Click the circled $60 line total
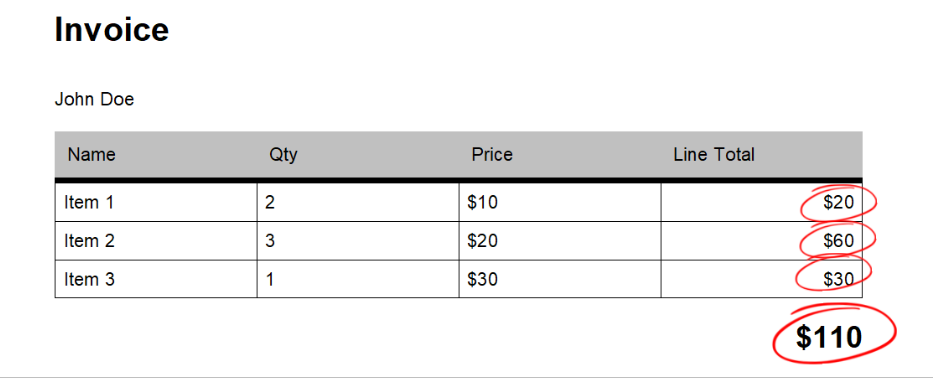This screenshot has height=379, width=933. (839, 241)
